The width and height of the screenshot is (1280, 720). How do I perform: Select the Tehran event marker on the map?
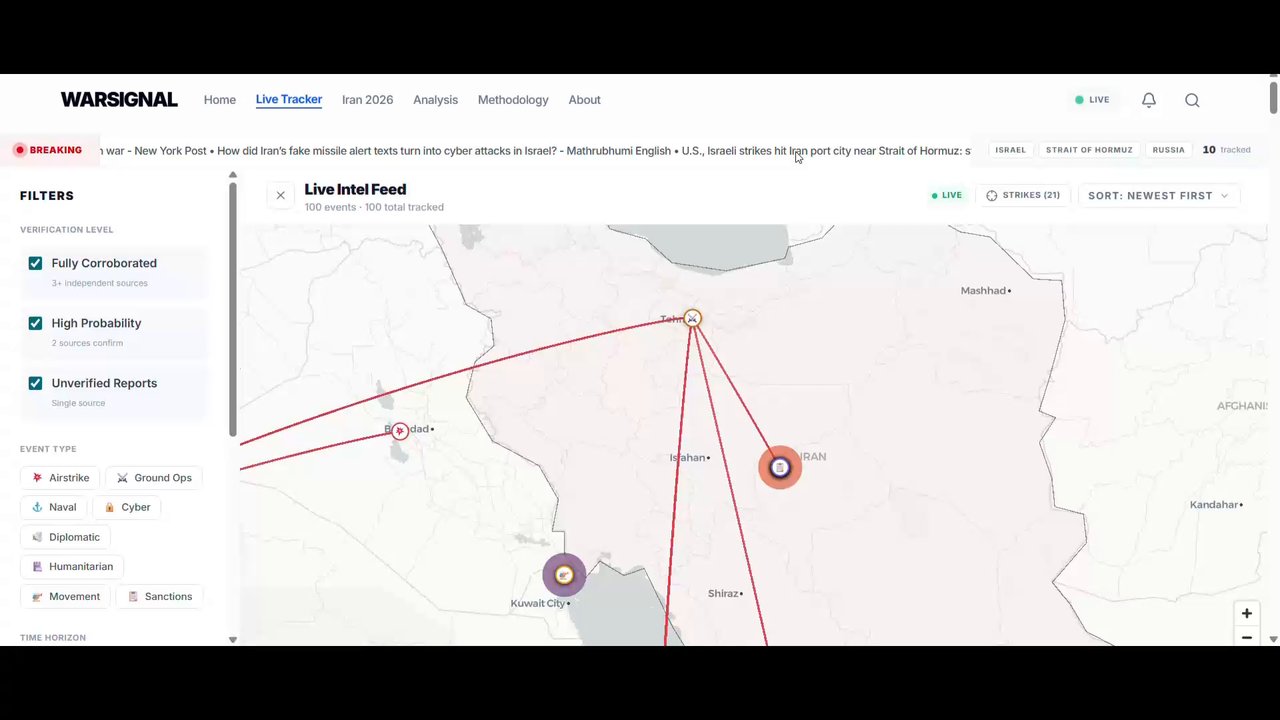pos(692,318)
